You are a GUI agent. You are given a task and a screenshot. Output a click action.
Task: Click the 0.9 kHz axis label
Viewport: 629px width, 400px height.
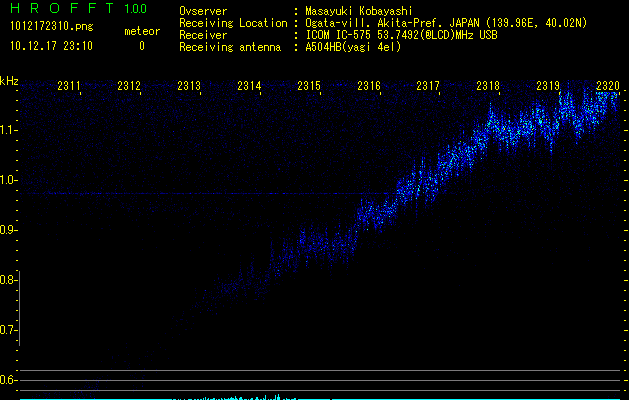pos(7,230)
